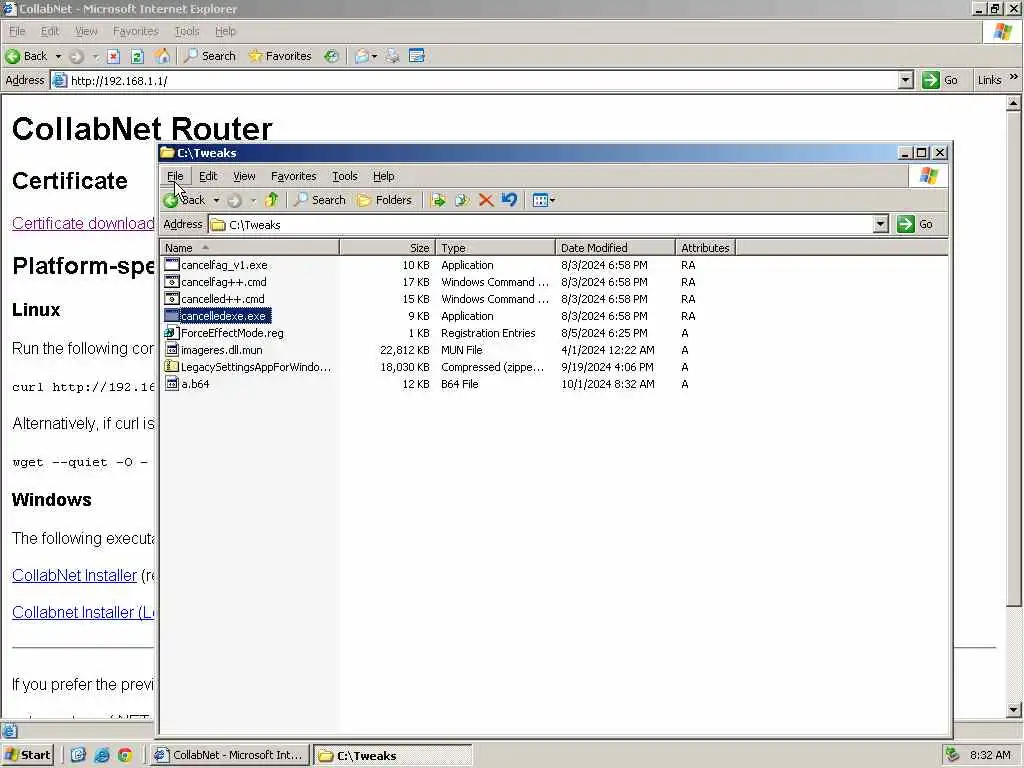Switch to CollabNet Internet Explorer taskbar button
Screen dimensions: 1024x768
click(230, 755)
